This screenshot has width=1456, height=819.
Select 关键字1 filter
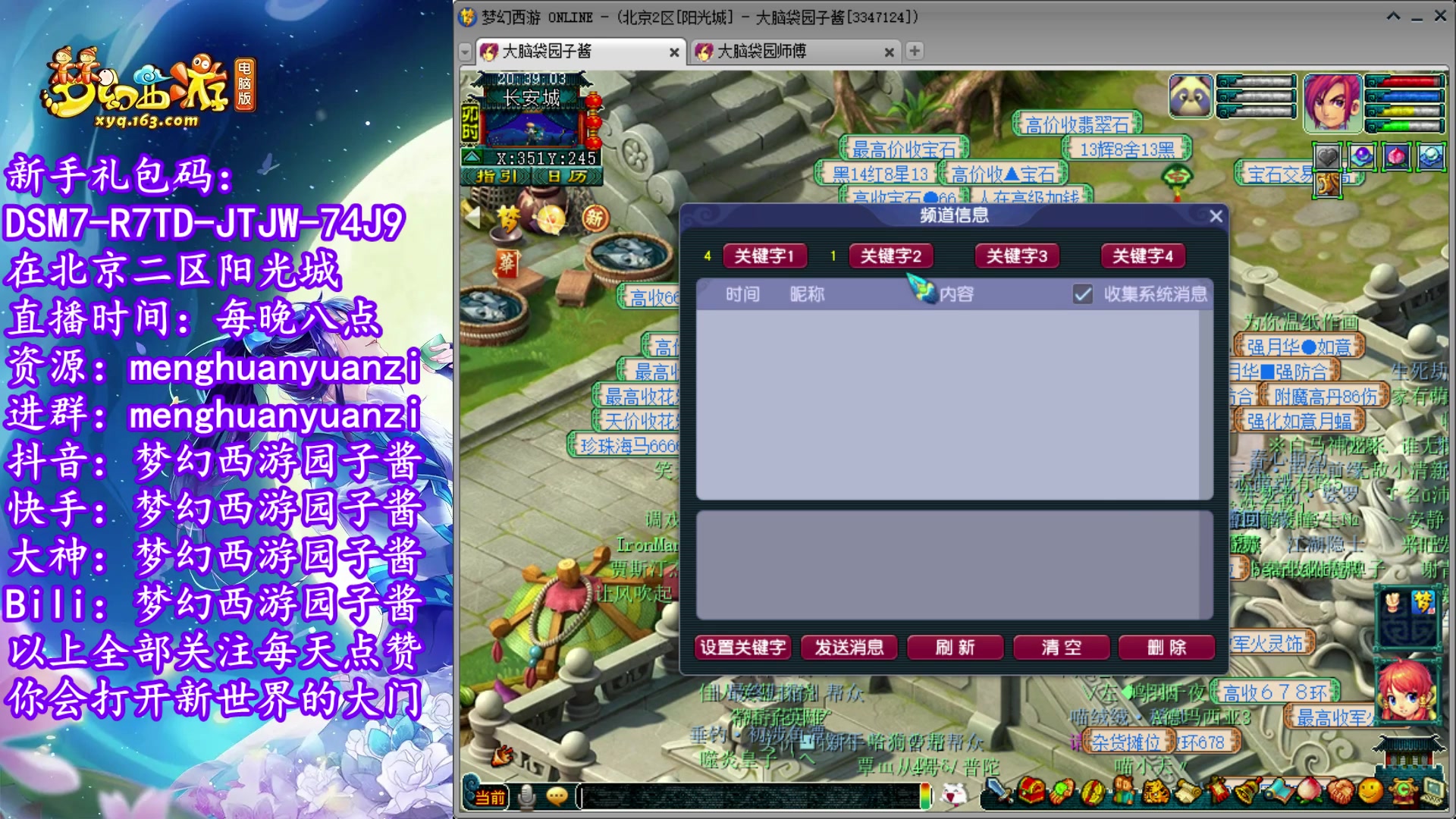[x=764, y=256]
